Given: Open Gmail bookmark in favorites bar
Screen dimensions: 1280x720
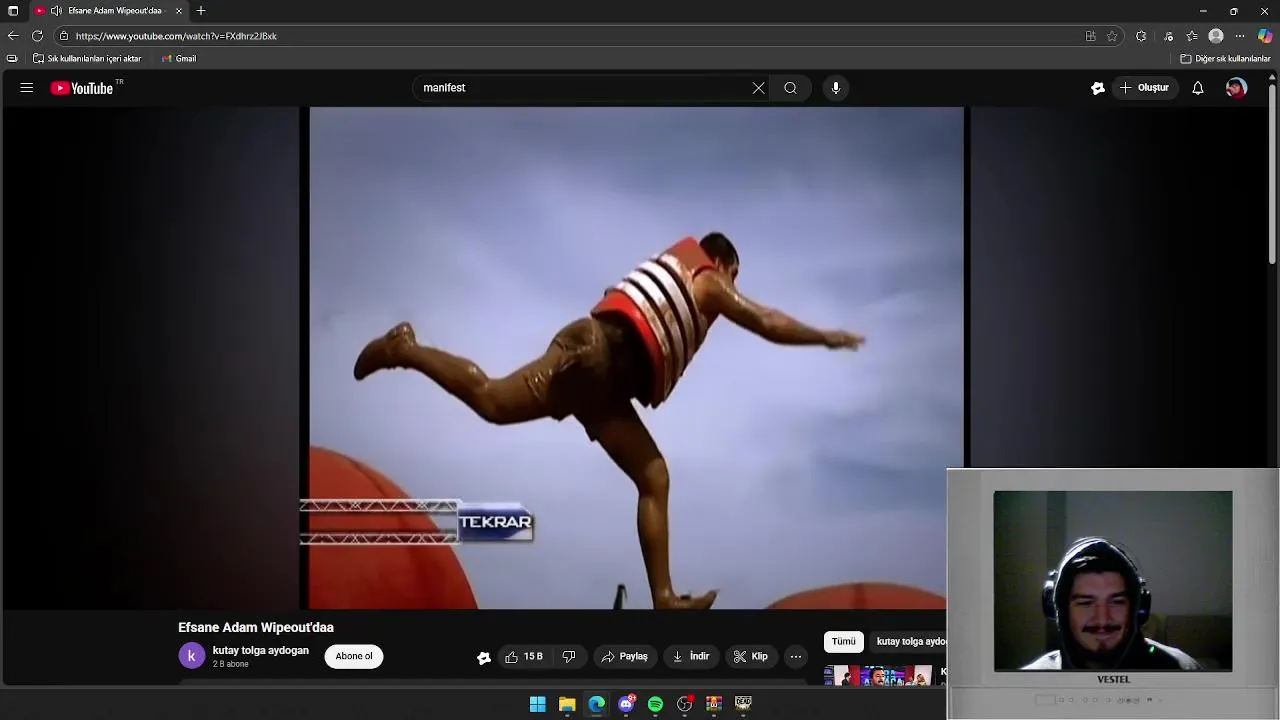Looking at the screenshot, I should [x=179, y=59].
